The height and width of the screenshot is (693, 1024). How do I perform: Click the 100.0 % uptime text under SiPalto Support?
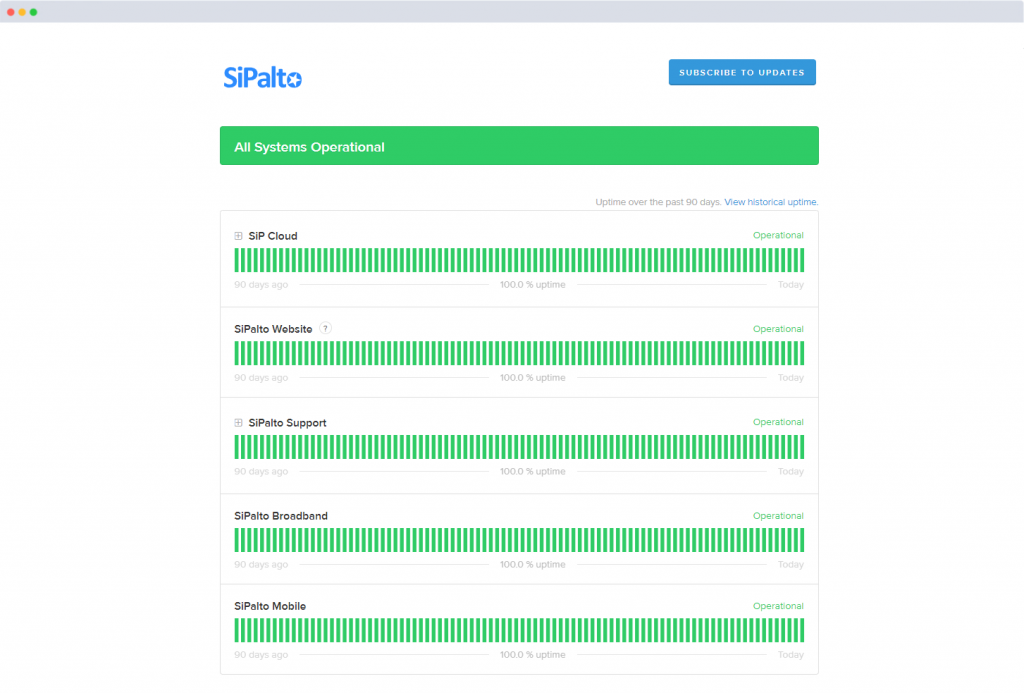534,470
